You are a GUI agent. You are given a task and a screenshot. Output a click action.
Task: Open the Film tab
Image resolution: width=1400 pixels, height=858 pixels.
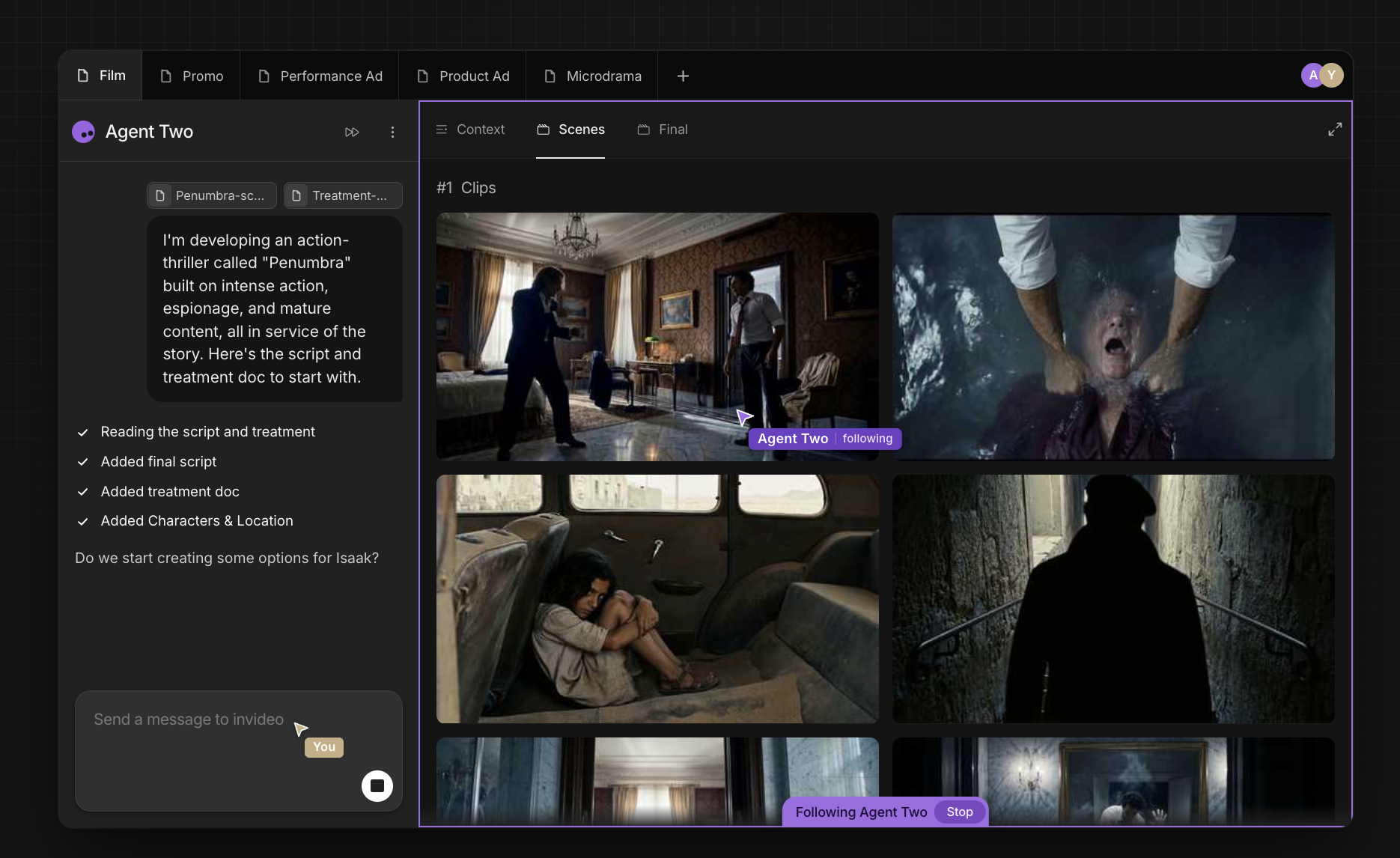(101, 76)
